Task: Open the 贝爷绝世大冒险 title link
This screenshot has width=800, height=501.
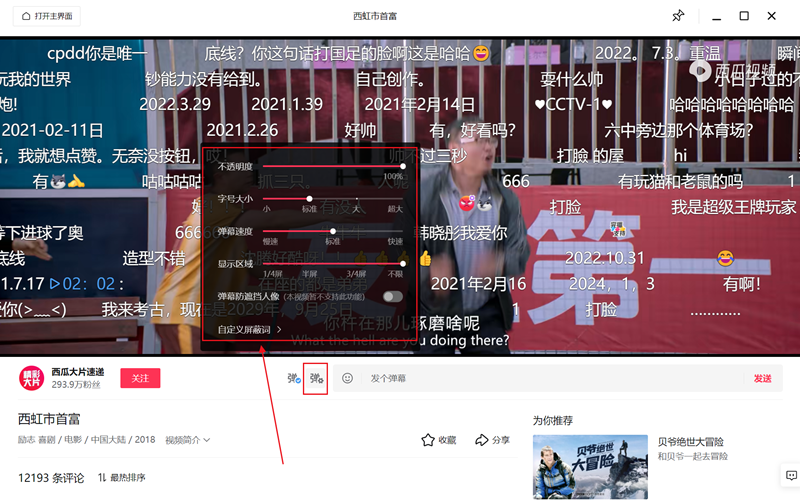Action: pyautogui.click(x=690, y=442)
